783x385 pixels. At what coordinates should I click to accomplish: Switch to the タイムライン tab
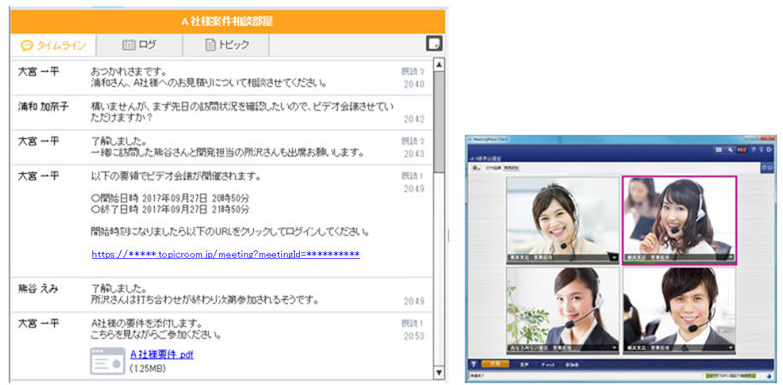pos(53,45)
